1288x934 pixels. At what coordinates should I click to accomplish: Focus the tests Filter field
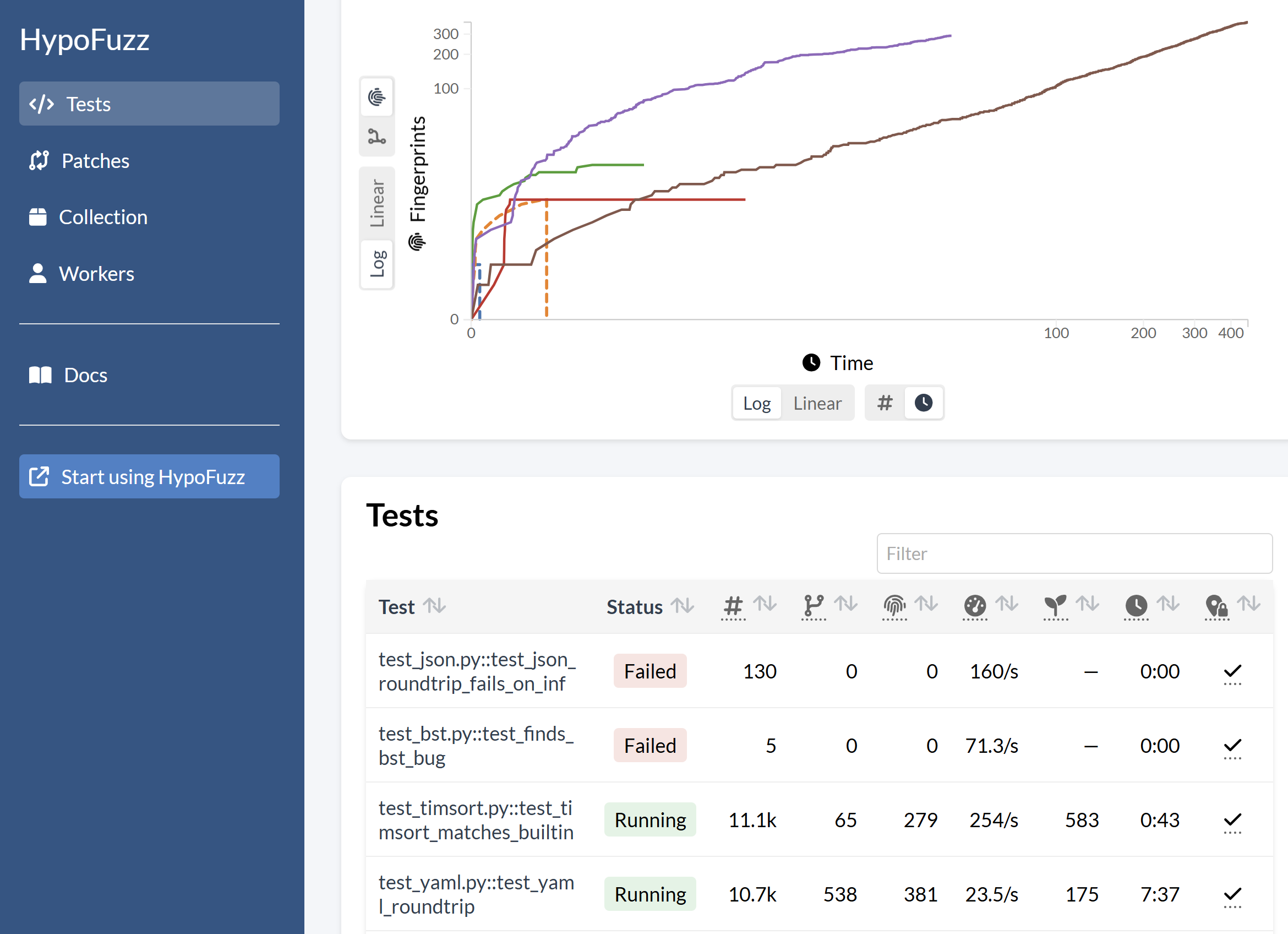(x=1074, y=553)
